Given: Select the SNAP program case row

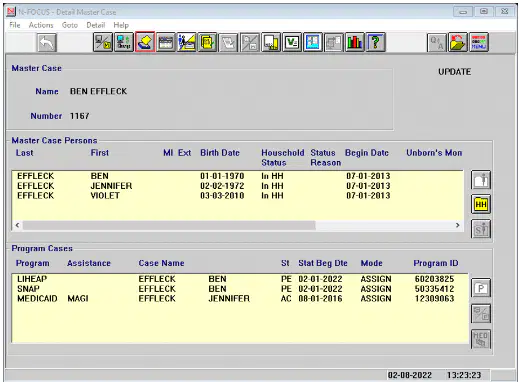Looking at the screenshot, I should tap(239, 289).
